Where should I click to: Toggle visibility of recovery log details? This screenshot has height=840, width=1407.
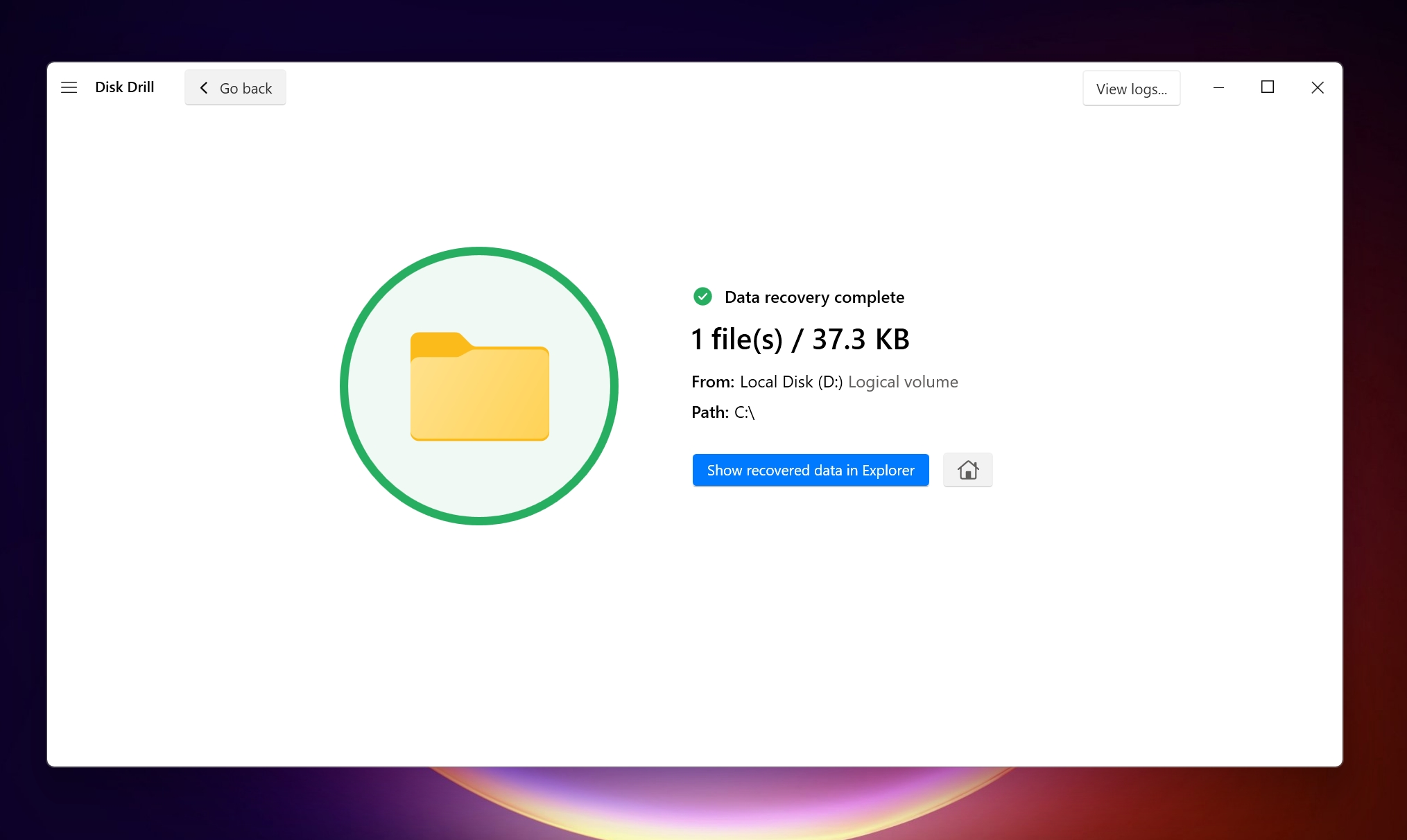pyautogui.click(x=1131, y=88)
